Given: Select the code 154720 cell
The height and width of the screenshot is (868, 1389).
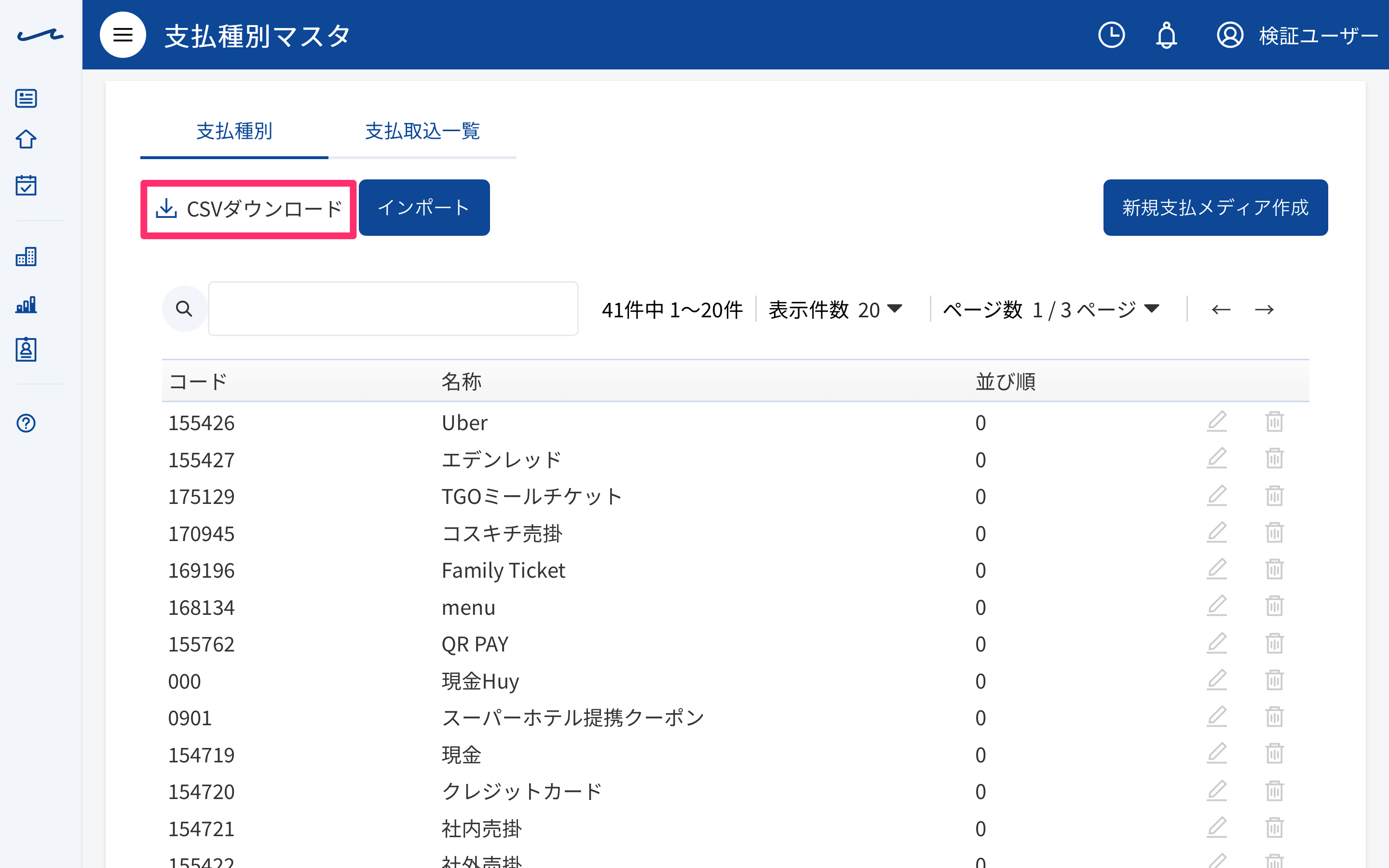Looking at the screenshot, I should click(202, 792).
